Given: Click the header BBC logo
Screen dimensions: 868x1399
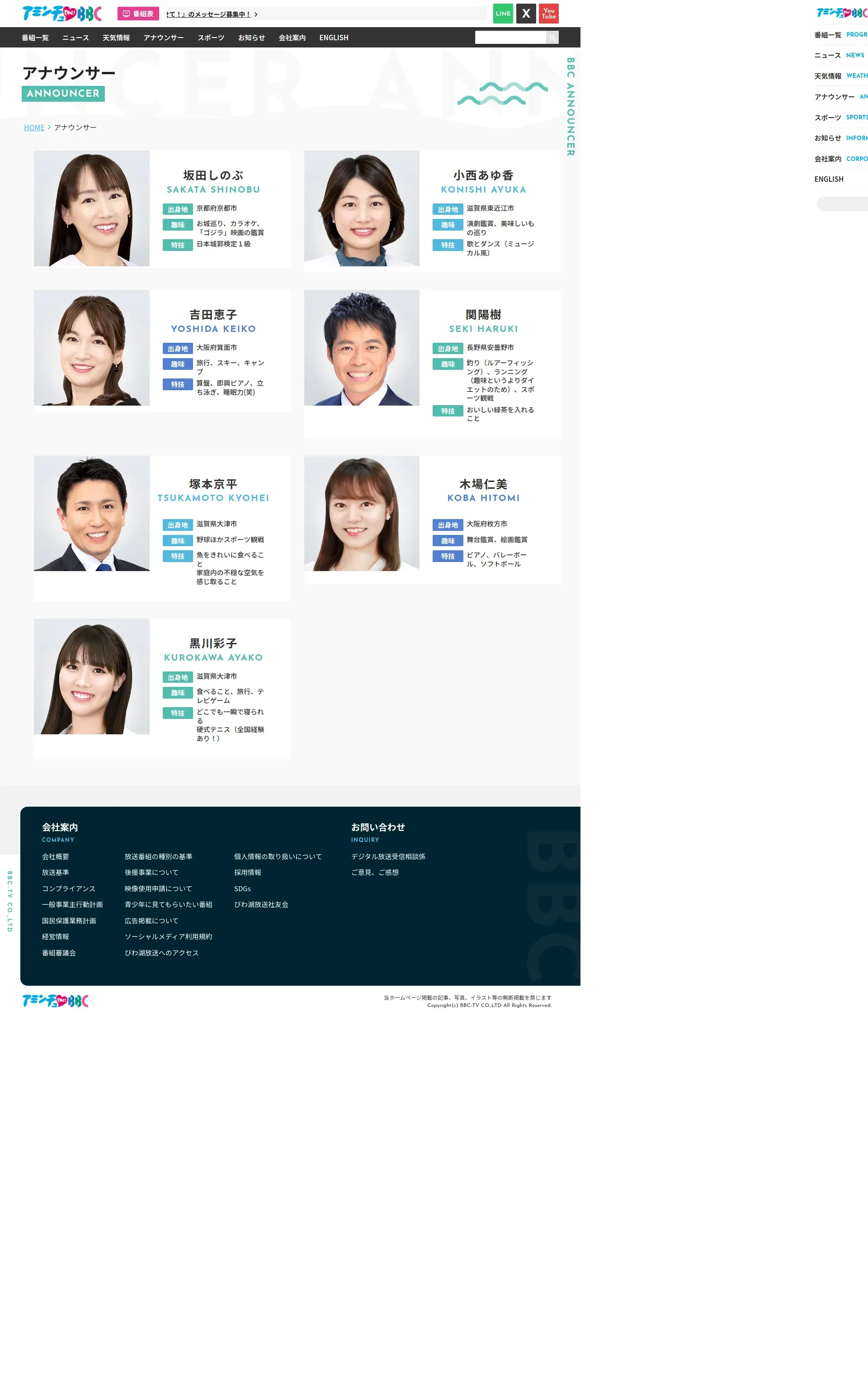Looking at the screenshot, I should [61, 13].
